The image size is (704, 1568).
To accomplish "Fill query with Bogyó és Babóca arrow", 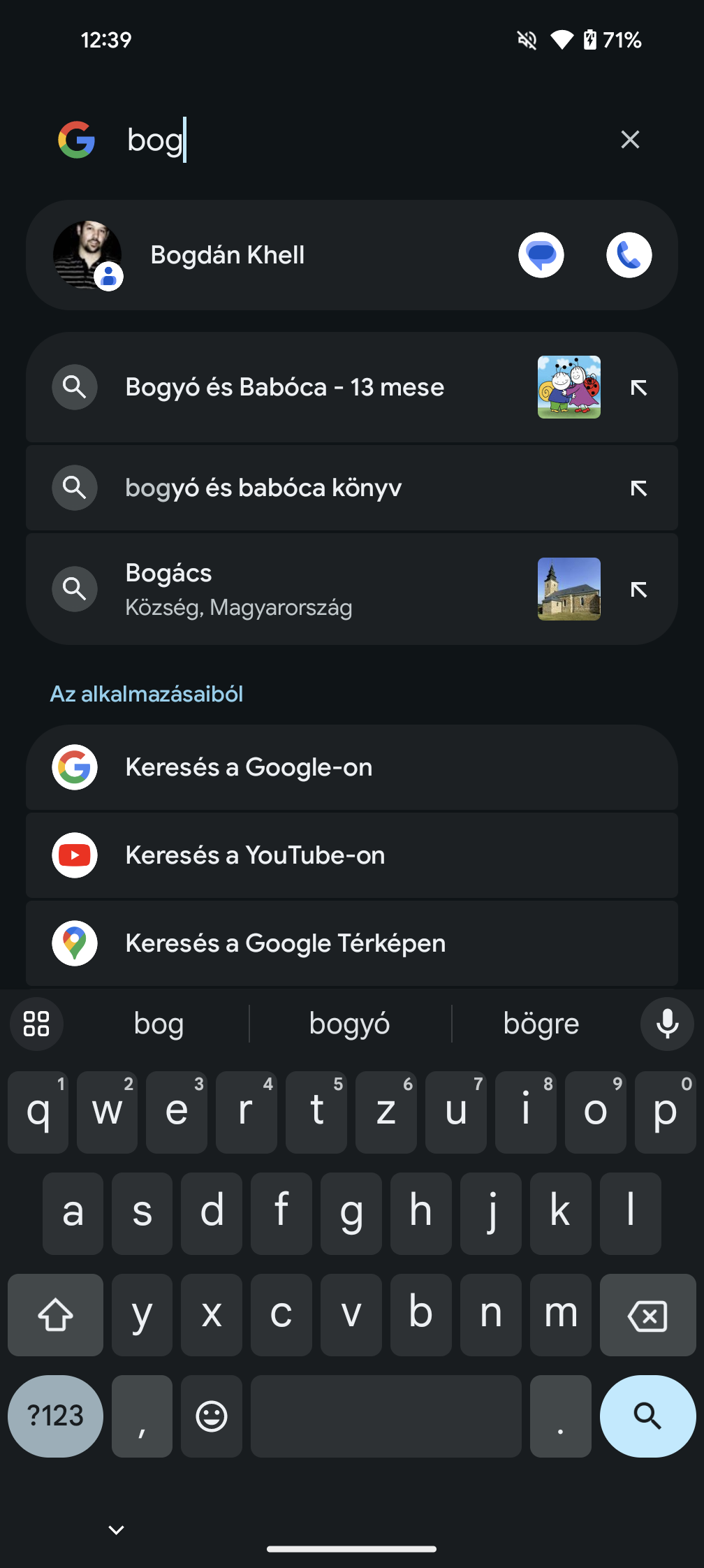I will pos(638,387).
